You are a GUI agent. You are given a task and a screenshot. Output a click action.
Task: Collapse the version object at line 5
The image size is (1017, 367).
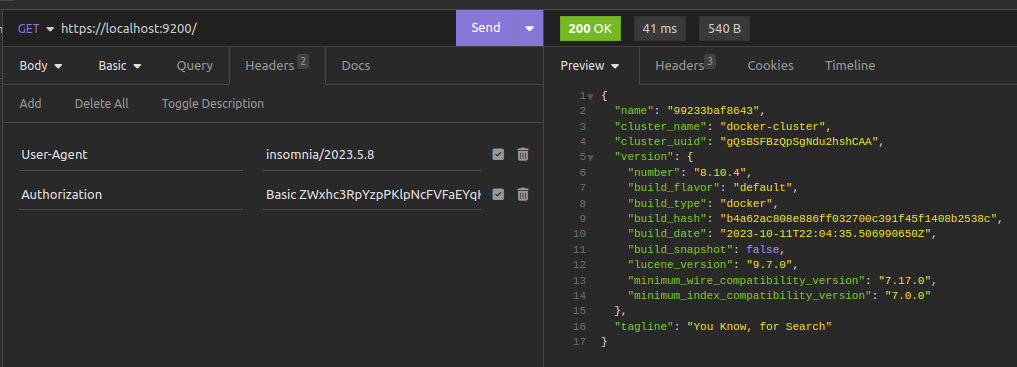[x=590, y=158]
